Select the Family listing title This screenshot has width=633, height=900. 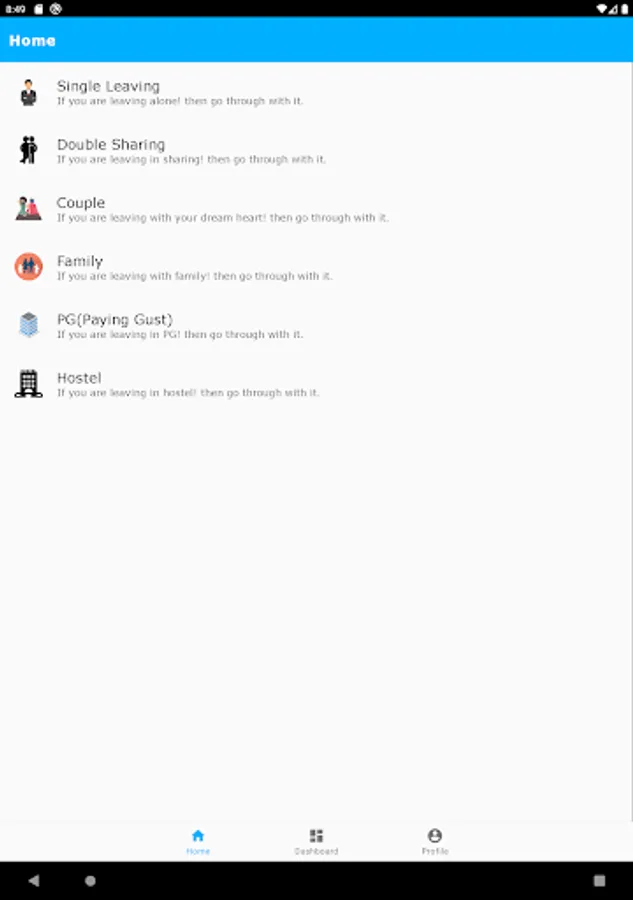tap(80, 262)
